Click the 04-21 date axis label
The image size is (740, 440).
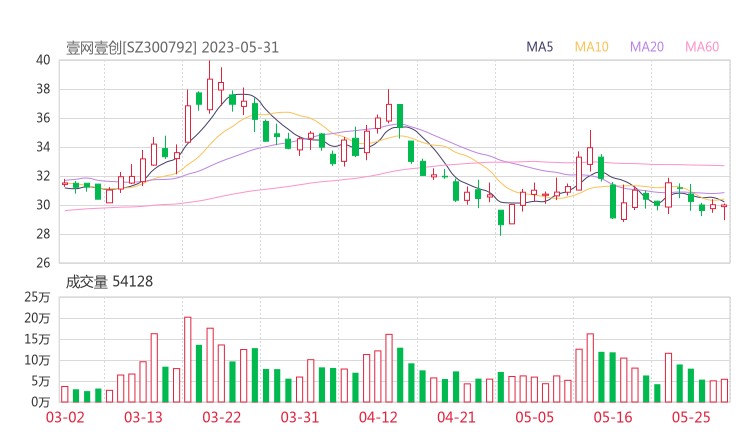click(x=456, y=417)
